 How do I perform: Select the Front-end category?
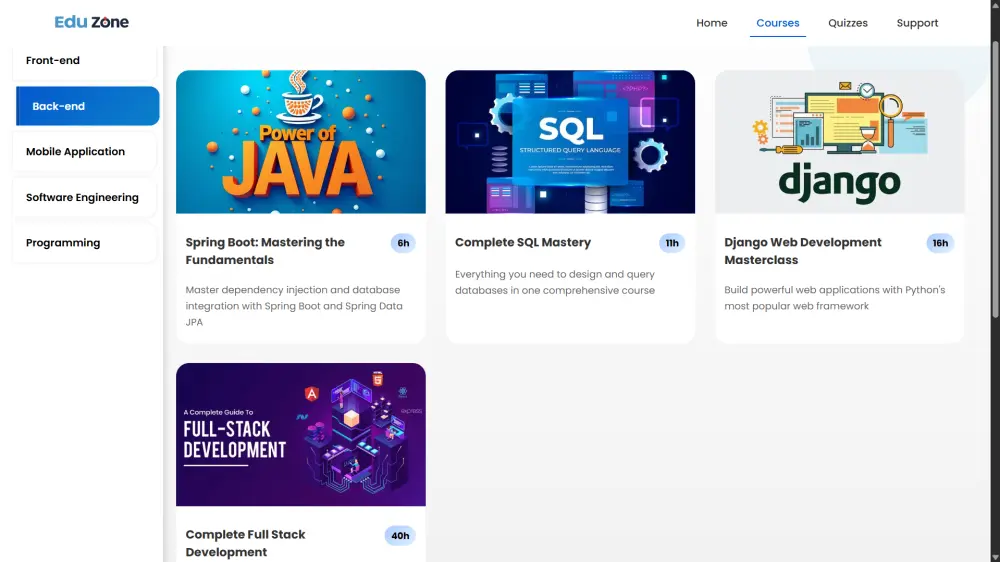click(x=85, y=61)
